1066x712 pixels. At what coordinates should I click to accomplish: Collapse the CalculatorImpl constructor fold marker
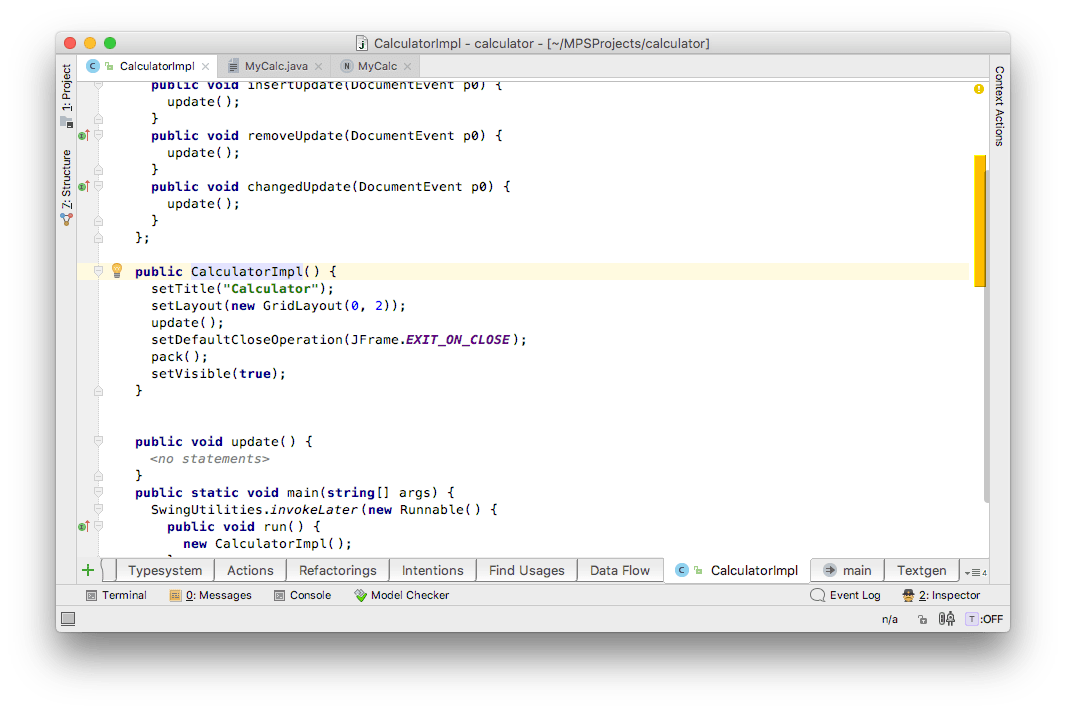point(98,271)
